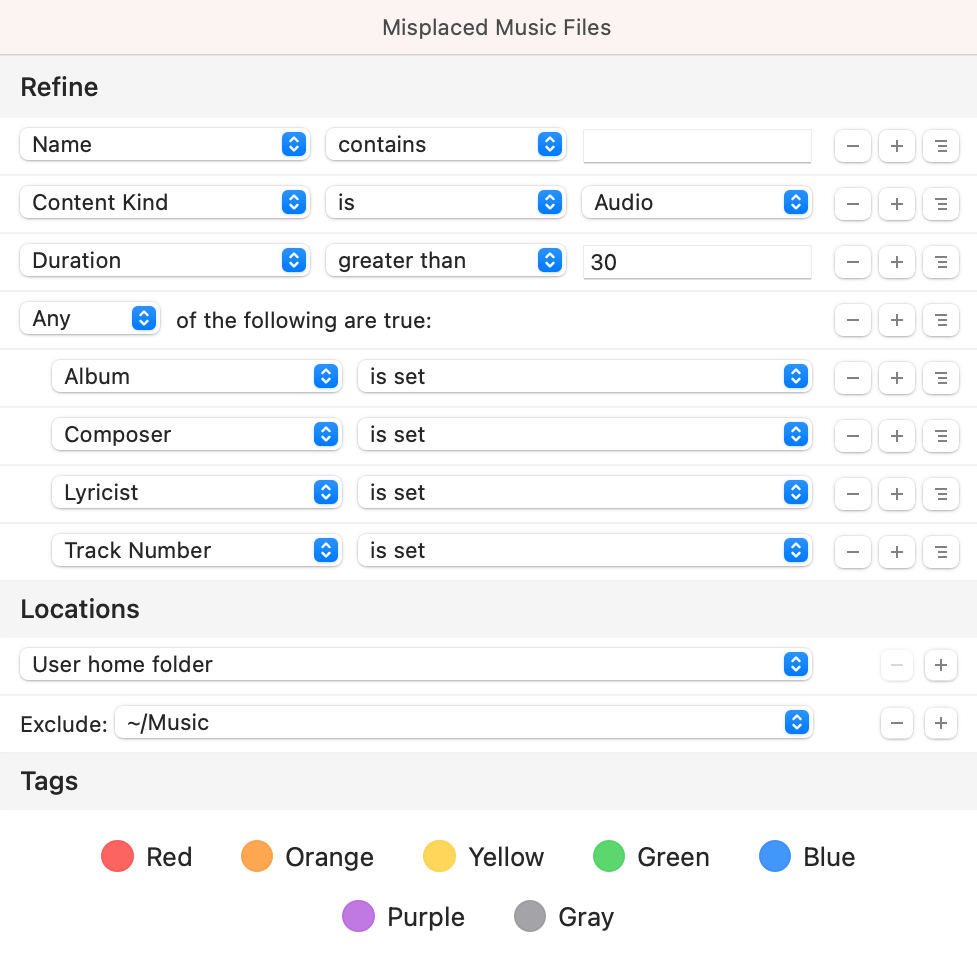Click the Name contains text field

tap(697, 146)
